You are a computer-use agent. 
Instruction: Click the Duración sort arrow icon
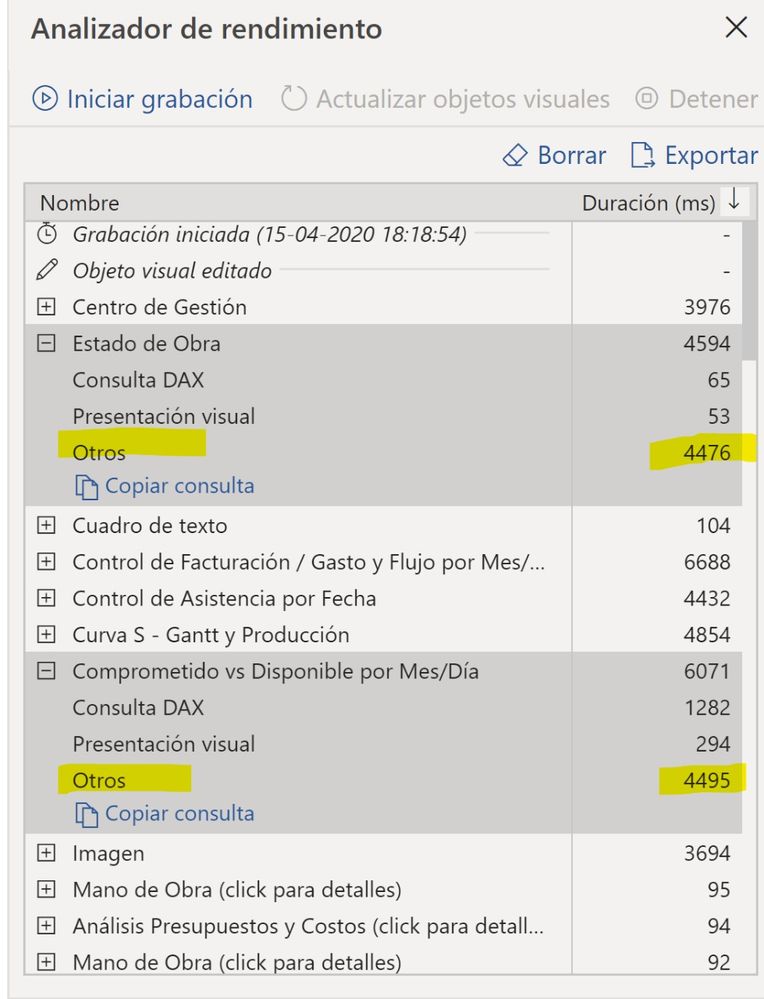pos(734,199)
